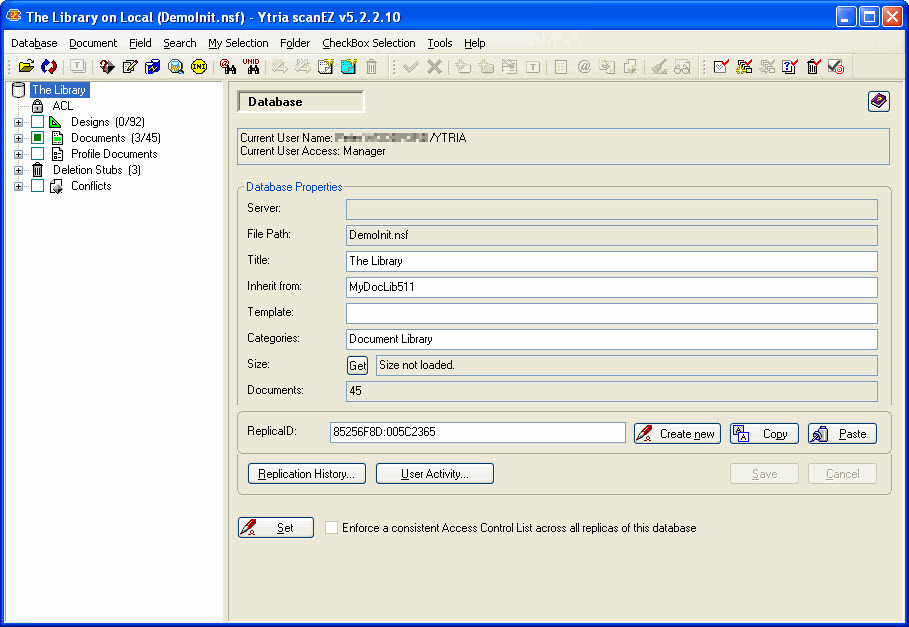Click the UNID binoculars search icon

251,67
